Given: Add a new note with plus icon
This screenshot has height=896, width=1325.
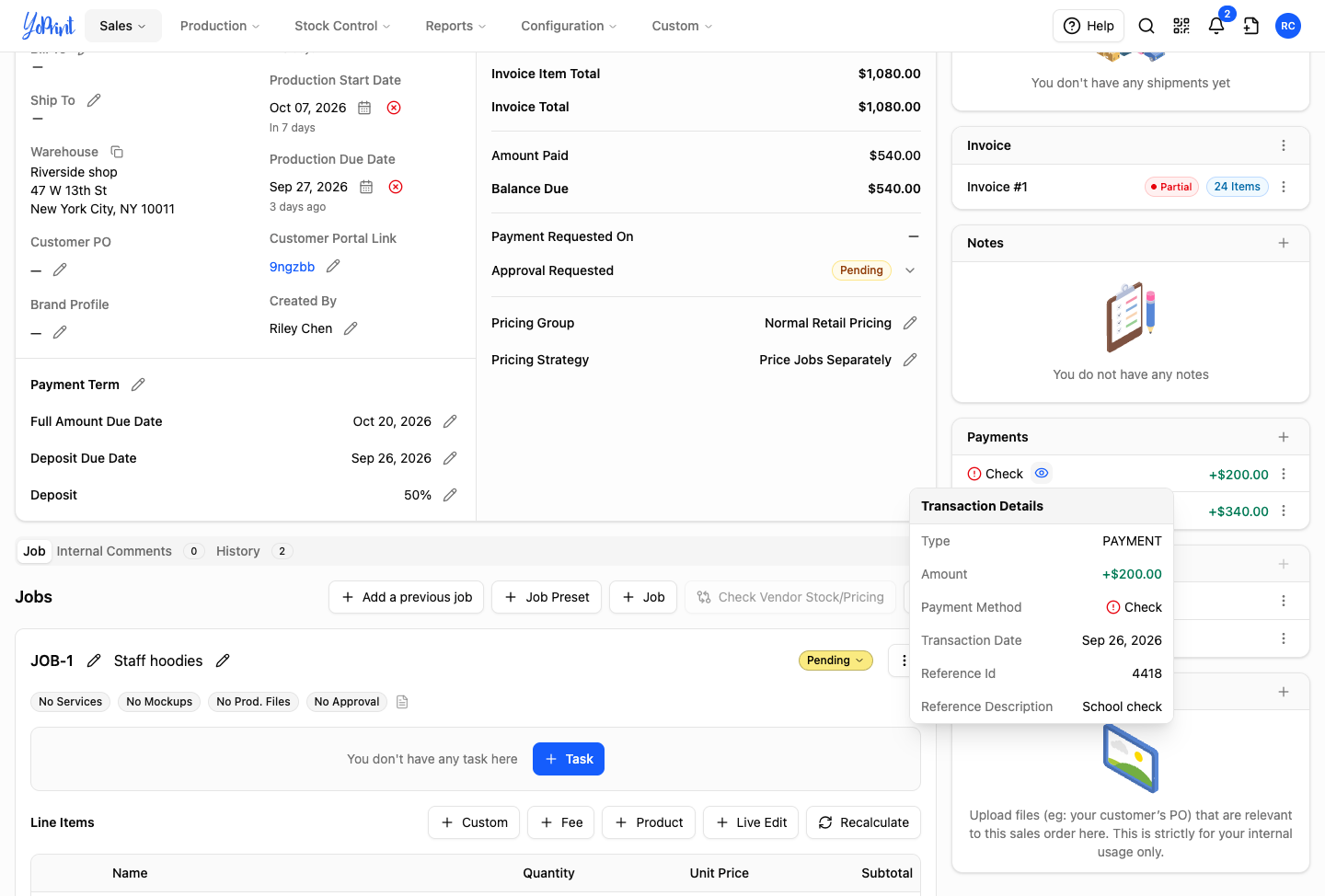Looking at the screenshot, I should tap(1284, 243).
